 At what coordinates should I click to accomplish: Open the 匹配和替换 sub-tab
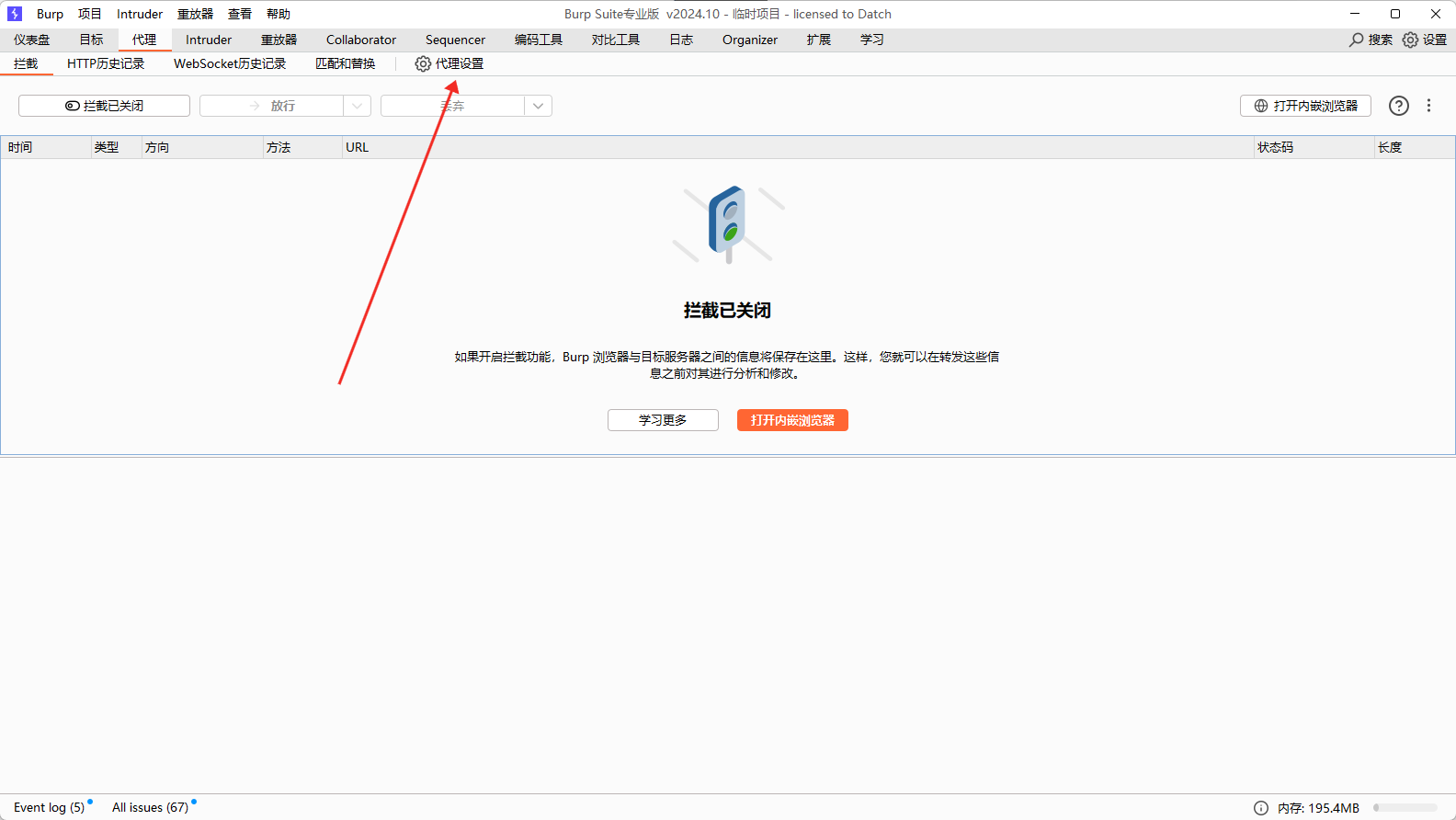346,63
